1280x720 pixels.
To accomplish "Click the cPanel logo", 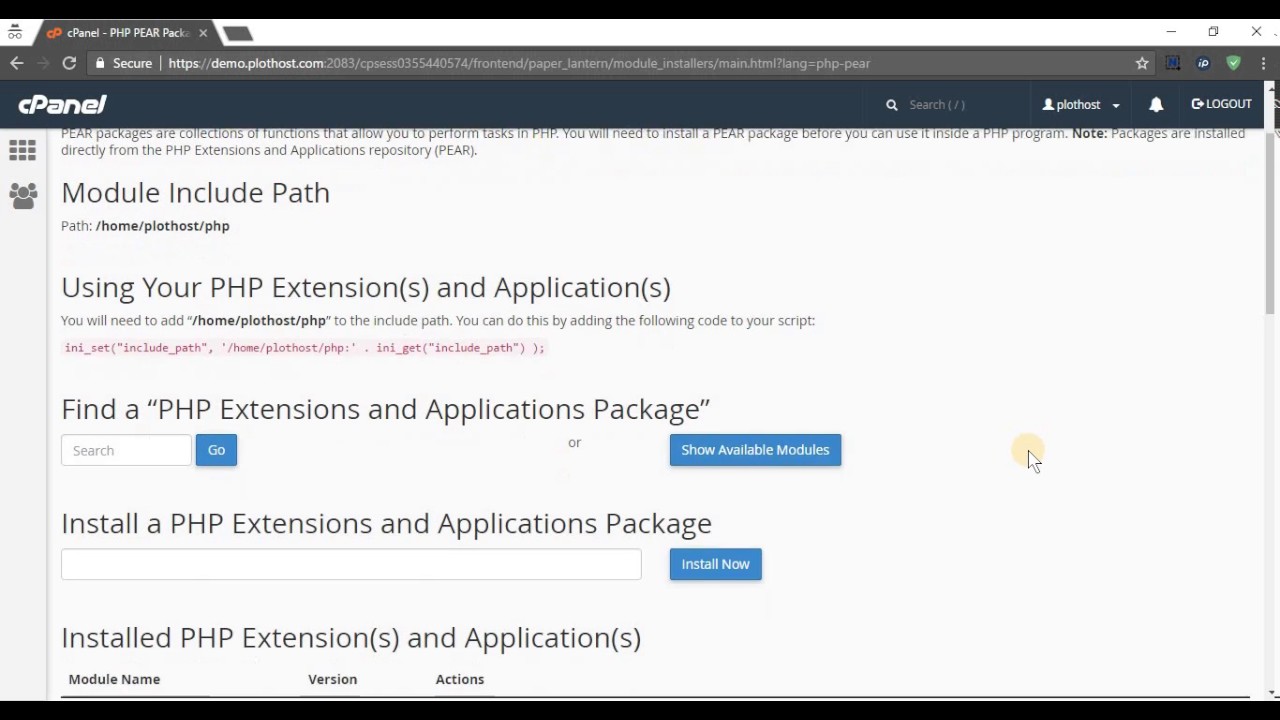I will 62,104.
